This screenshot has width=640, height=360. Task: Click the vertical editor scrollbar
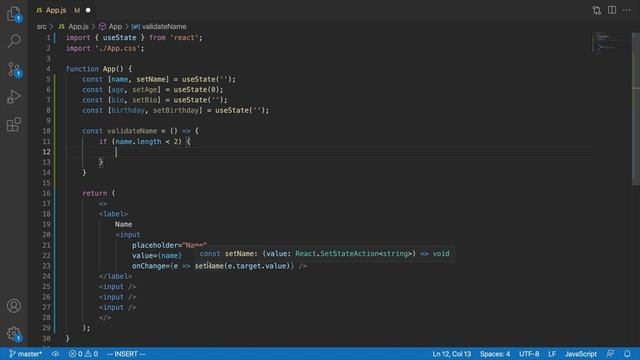[636, 110]
